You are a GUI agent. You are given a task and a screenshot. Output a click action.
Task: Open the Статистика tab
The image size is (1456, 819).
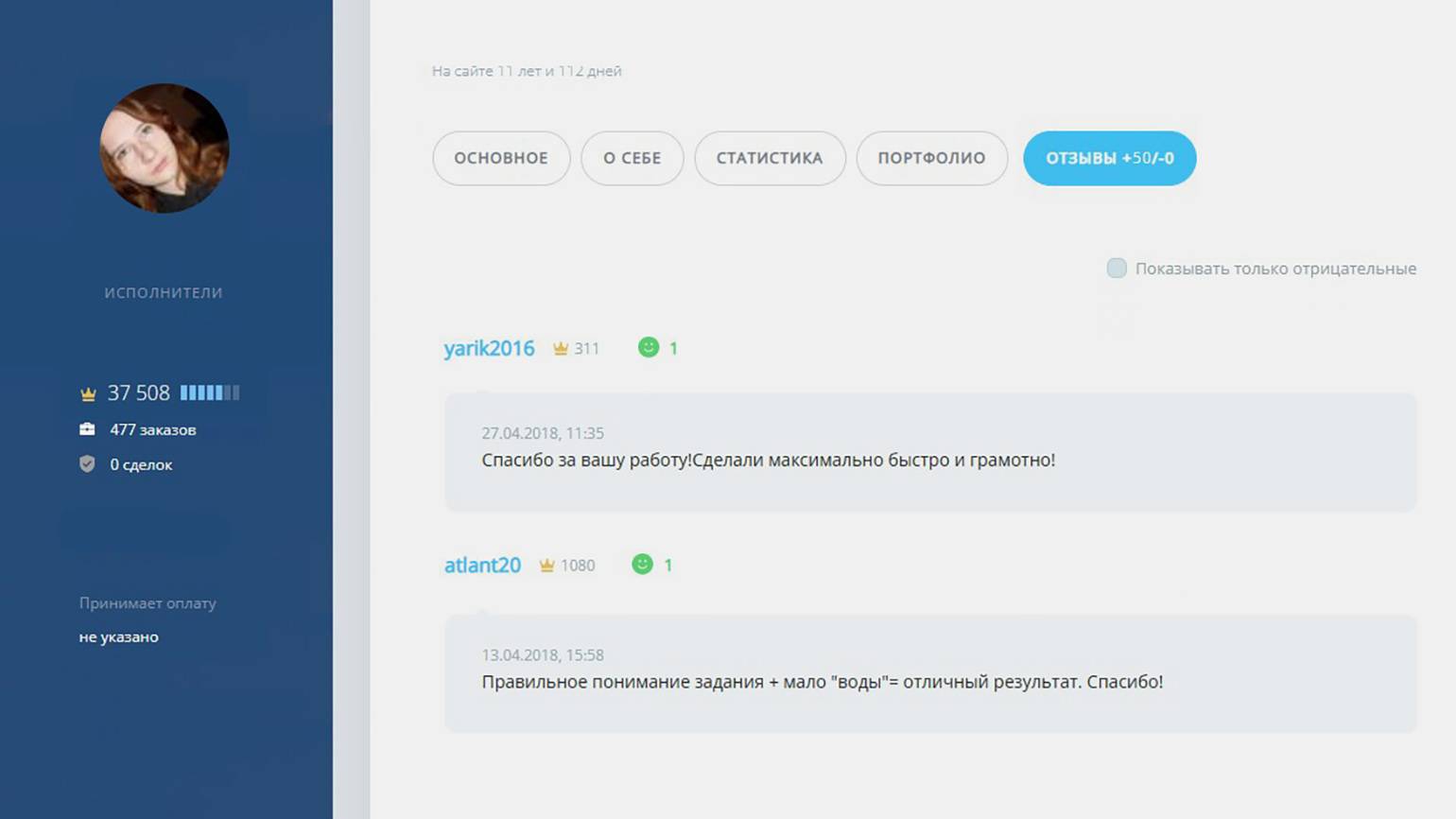click(x=770, y=158)
